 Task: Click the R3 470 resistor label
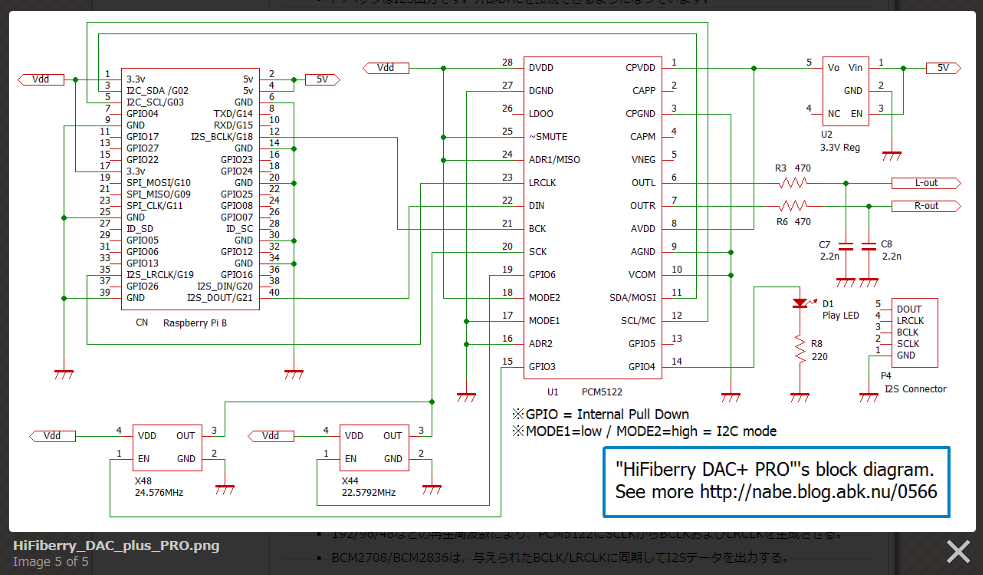(x=793, y=168)
